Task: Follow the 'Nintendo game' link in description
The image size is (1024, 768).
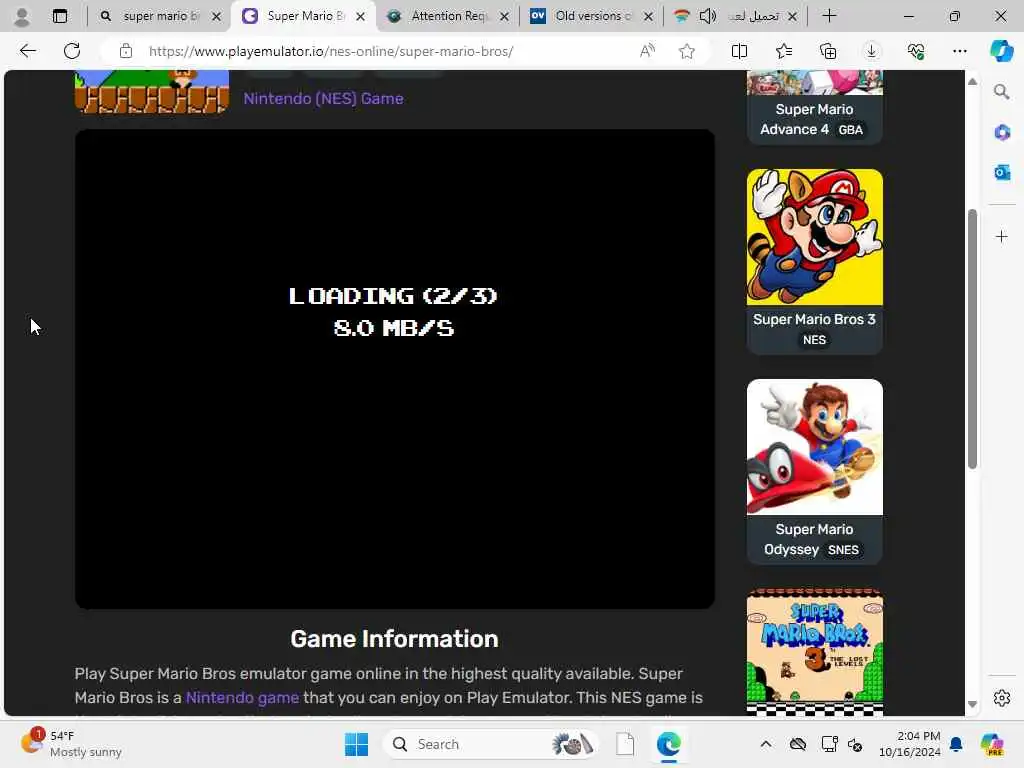Action: tap(242, 697)
